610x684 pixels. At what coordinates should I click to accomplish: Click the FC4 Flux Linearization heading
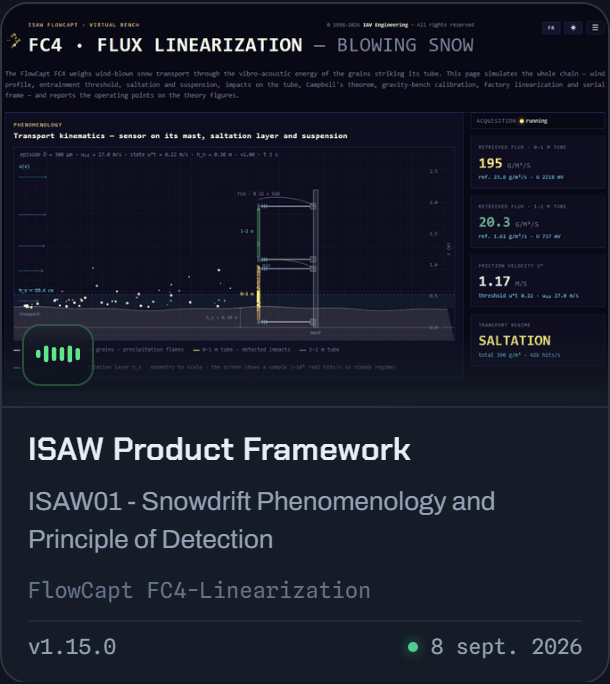click(250, 45)
